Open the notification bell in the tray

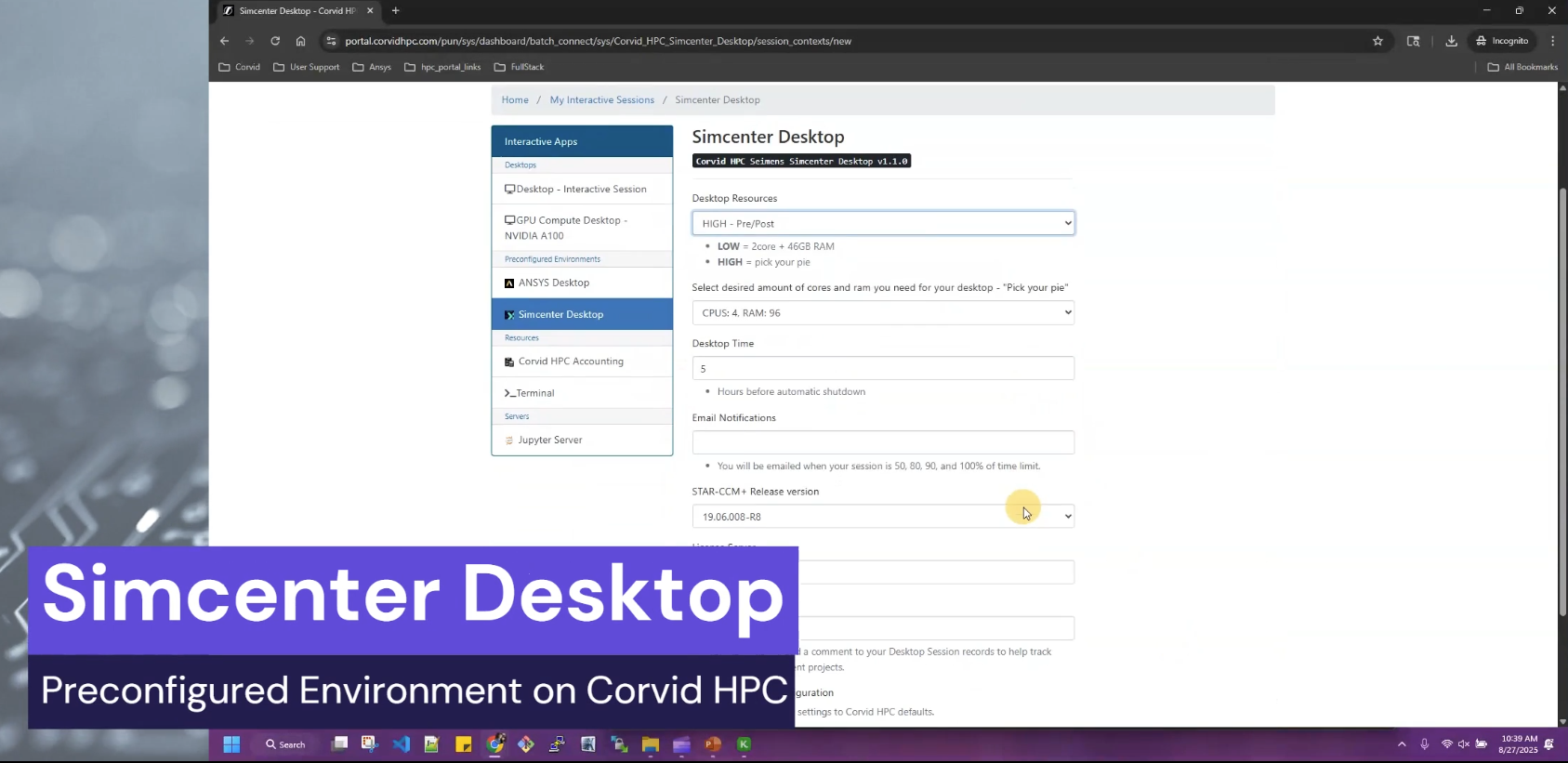(1548, 744)
